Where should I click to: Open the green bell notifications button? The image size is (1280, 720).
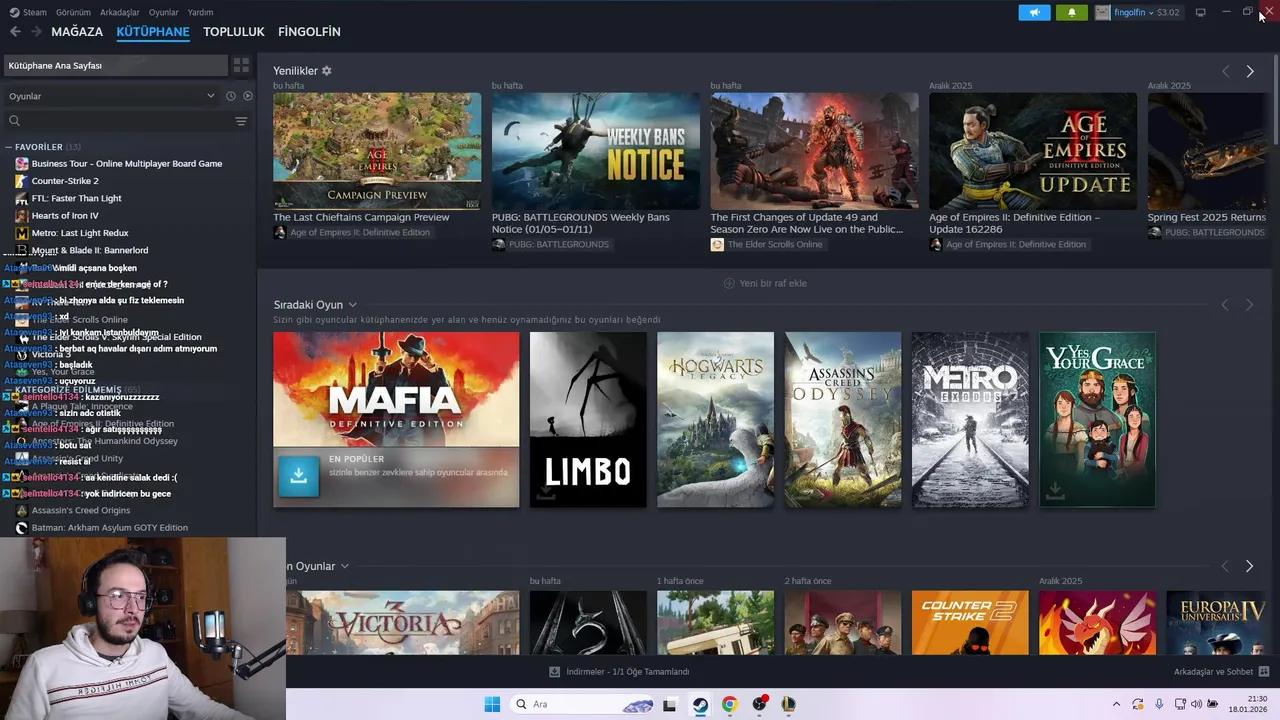tap(1071, 12)
